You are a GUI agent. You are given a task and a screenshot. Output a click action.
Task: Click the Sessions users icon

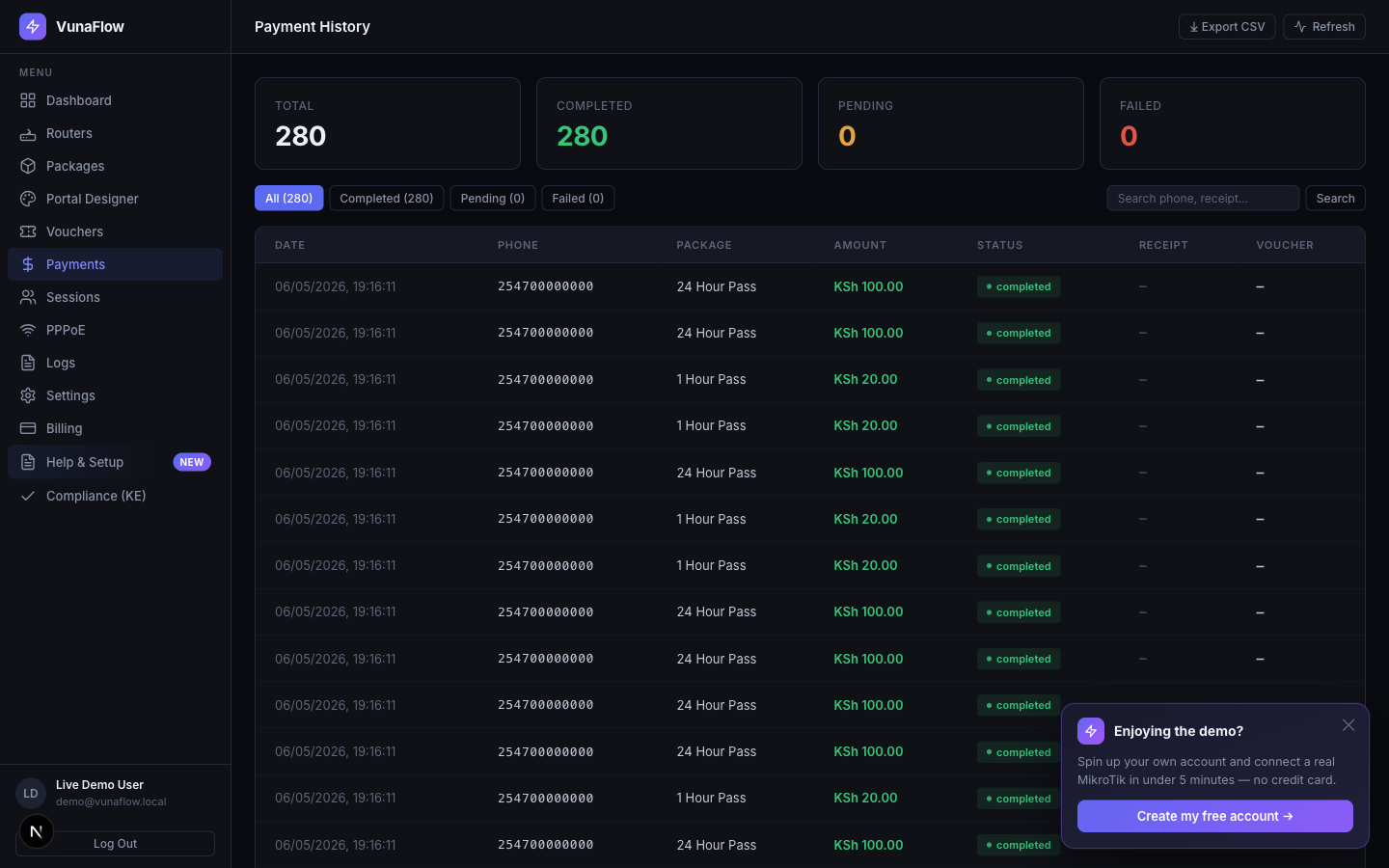click(x=28, y=297)
